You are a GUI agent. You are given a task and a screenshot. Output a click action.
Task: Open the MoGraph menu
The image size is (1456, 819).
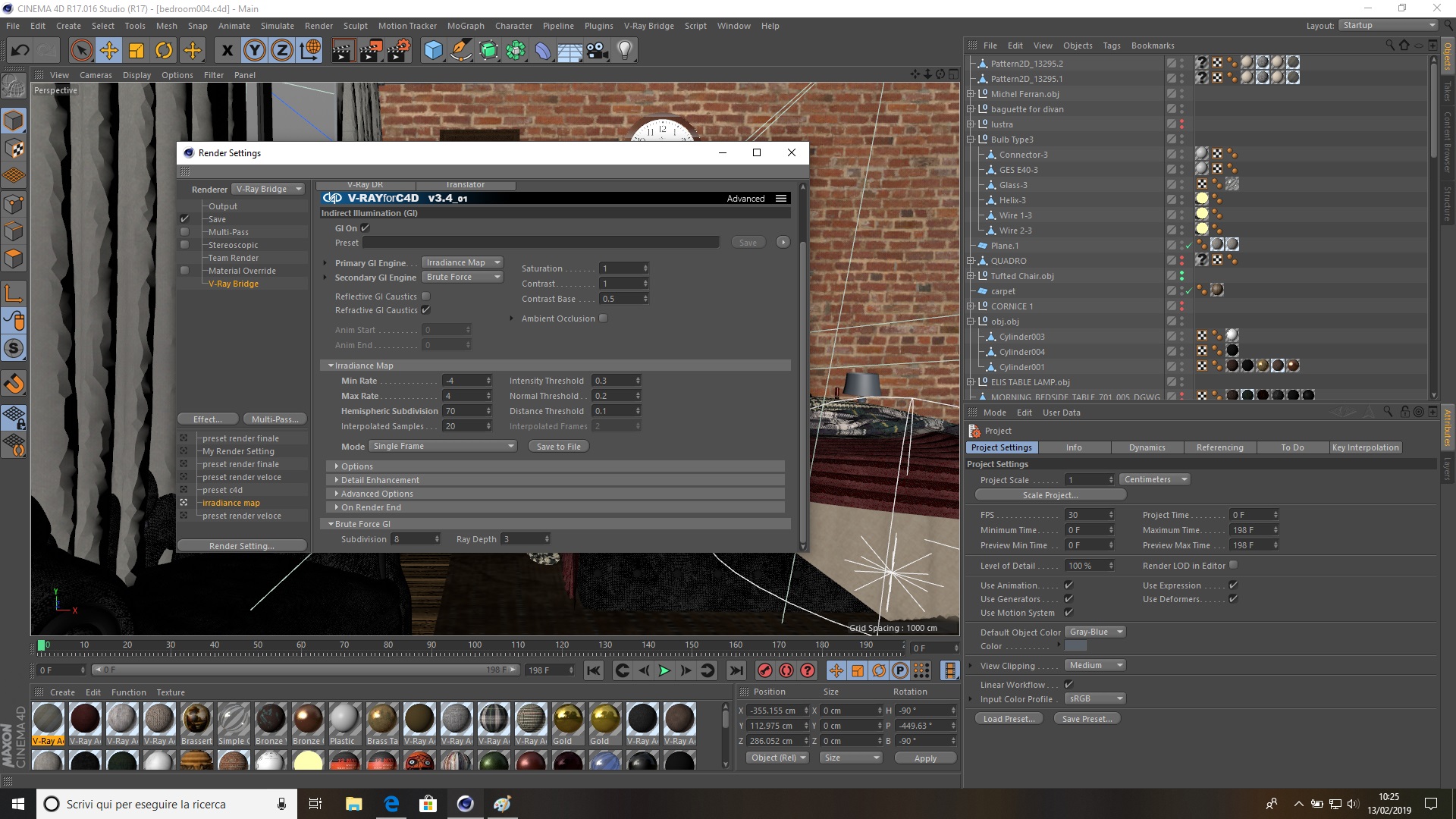coord(466,26)
